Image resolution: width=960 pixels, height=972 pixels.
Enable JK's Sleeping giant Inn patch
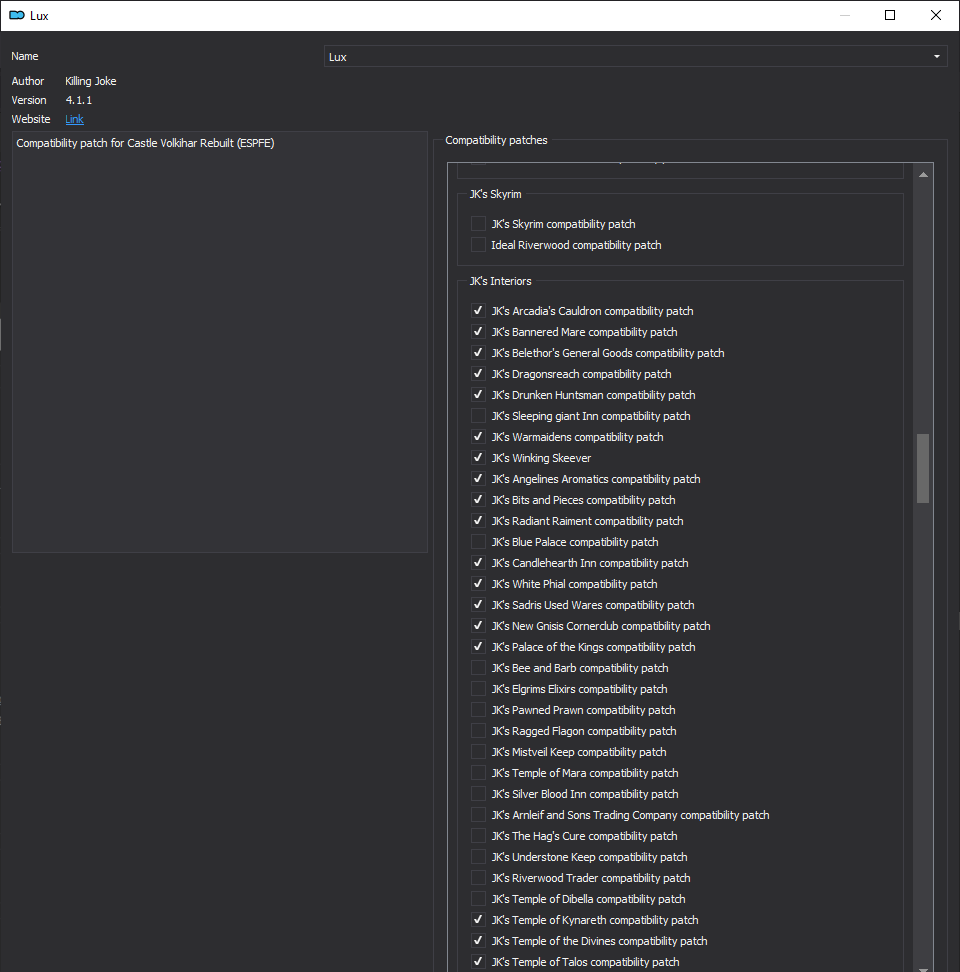(x=478, y=416)
